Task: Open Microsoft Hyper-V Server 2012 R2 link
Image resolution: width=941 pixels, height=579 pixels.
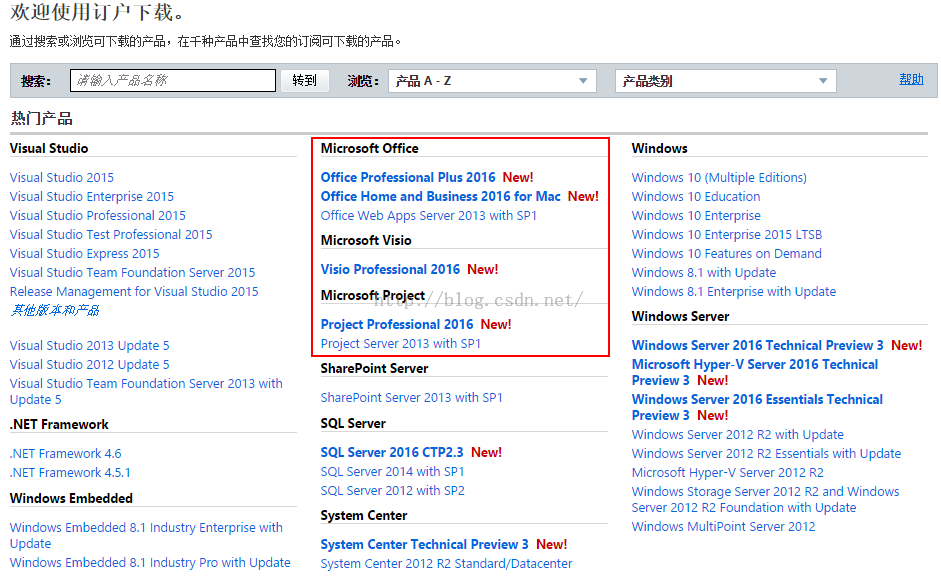Action: (727, 473)
